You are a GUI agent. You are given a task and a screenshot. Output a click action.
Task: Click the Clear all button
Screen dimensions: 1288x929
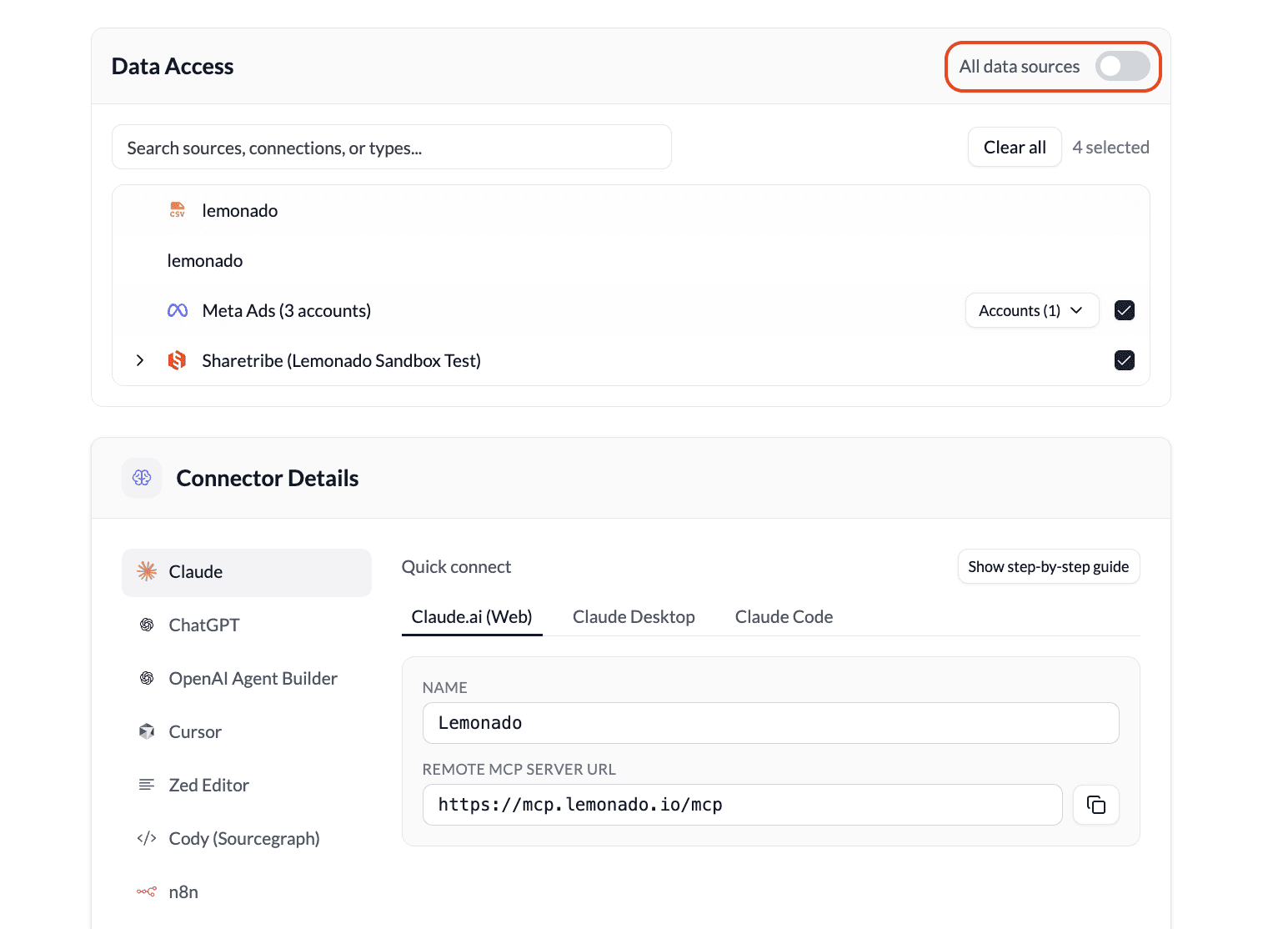click(x=1014, y=148)
